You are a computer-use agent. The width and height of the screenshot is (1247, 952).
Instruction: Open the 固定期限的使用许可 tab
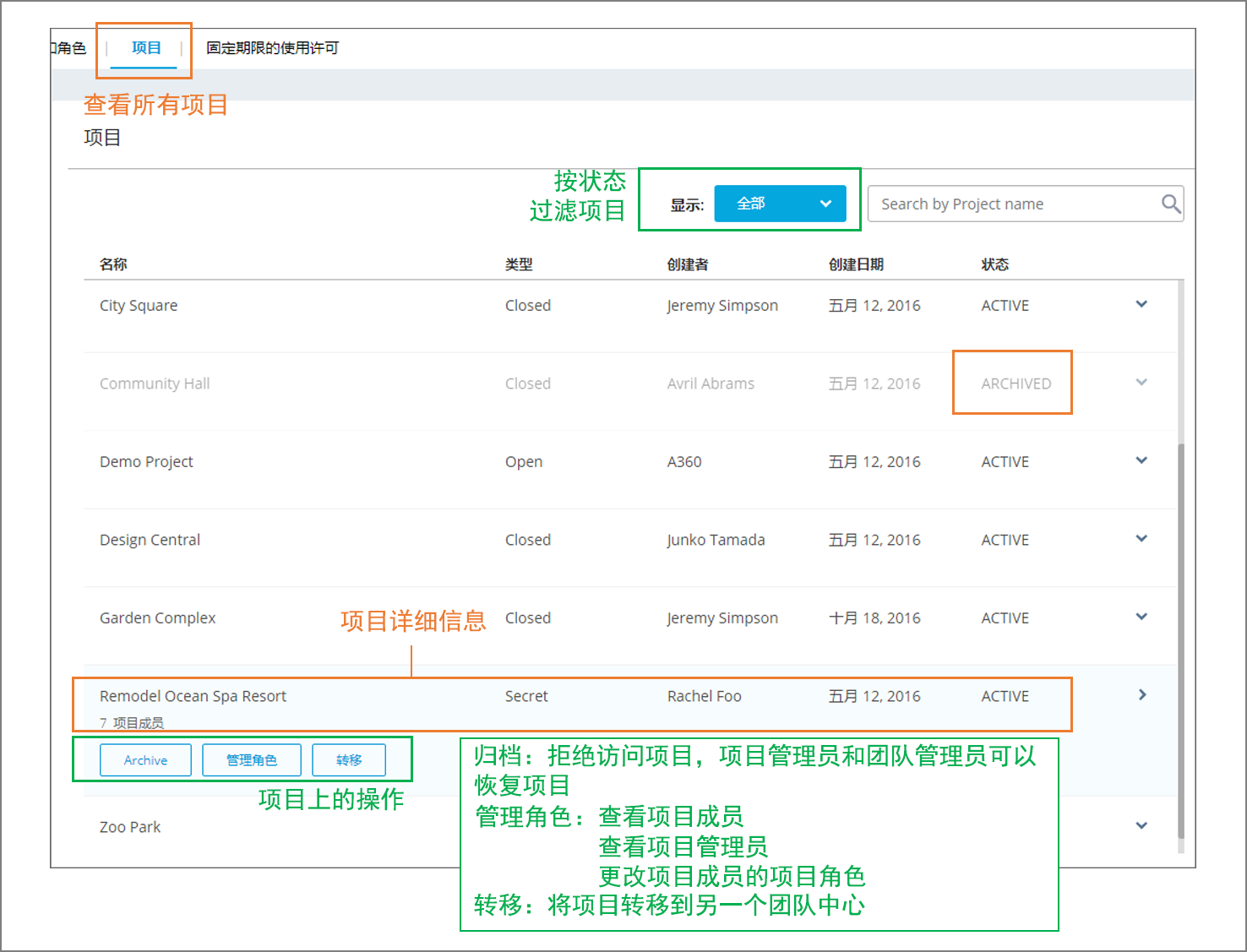[272, 48]
